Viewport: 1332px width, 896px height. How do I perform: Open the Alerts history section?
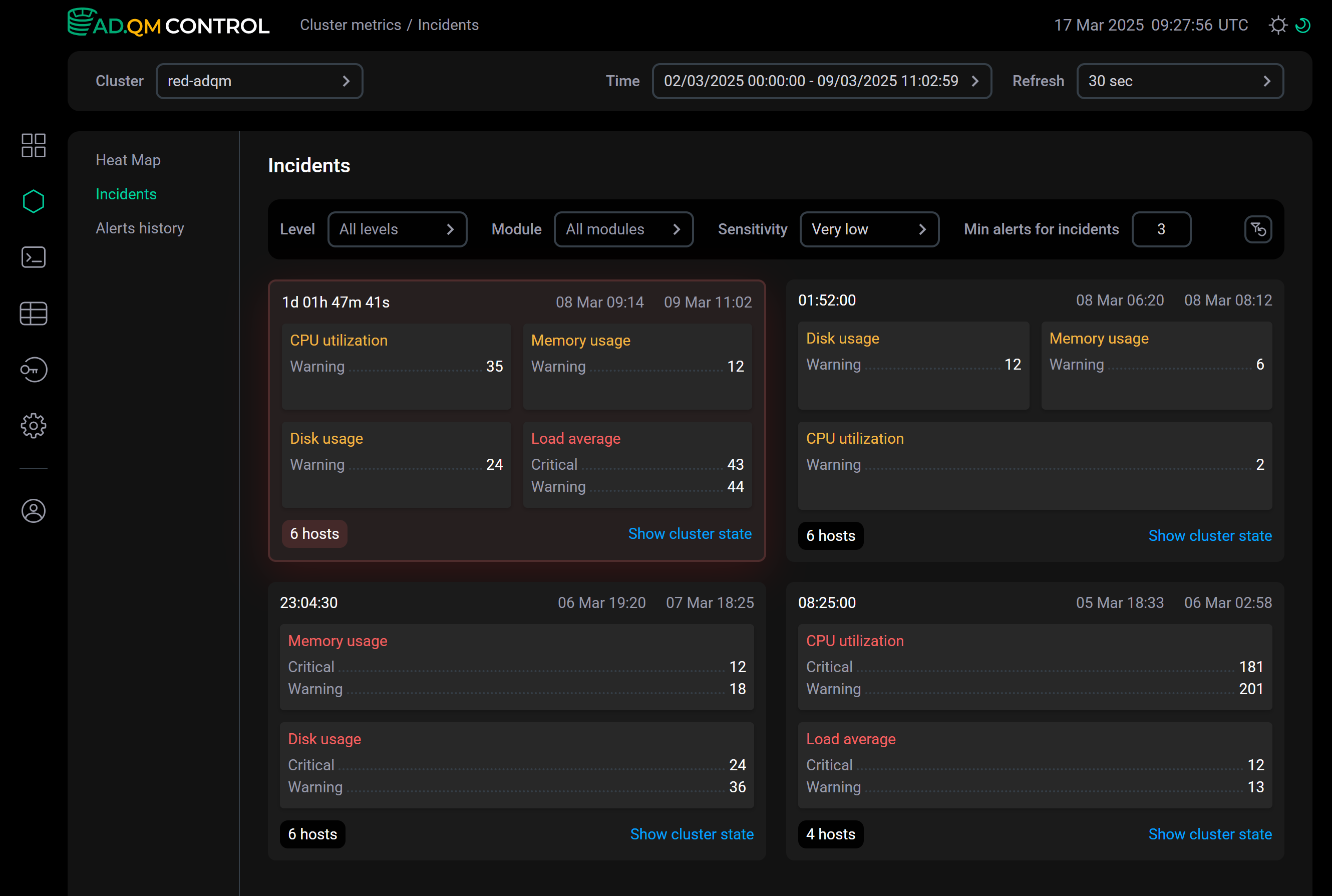tap(139, 228)
